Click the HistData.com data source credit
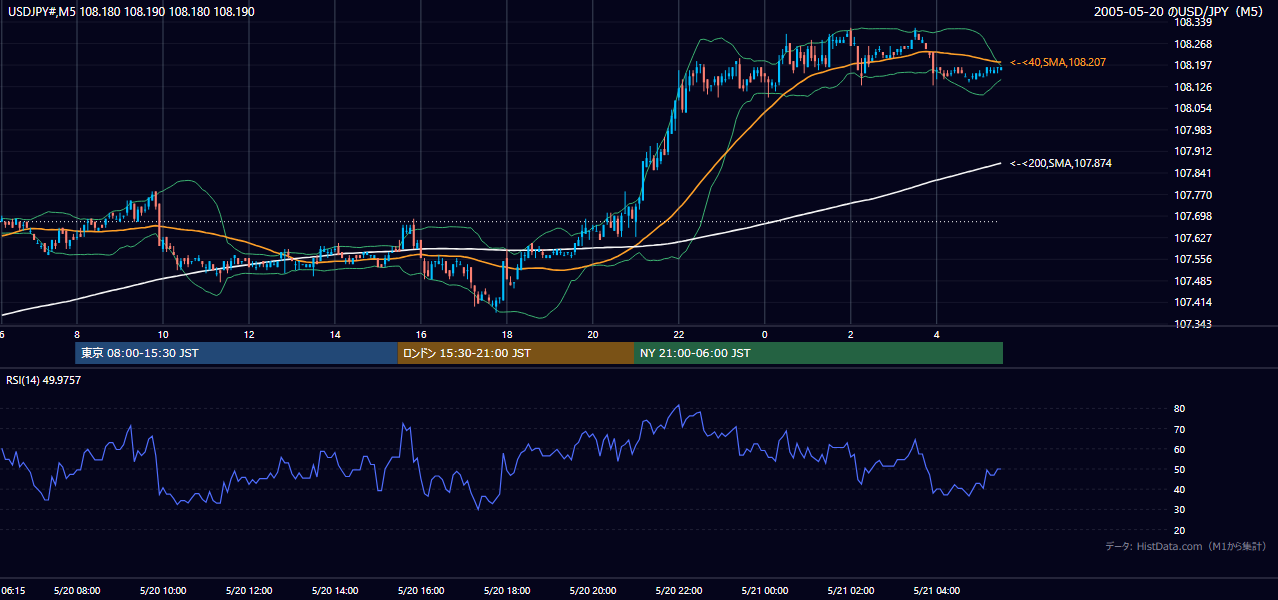The height and width of the screenshot is (600, 1278). click(1186, 546)
